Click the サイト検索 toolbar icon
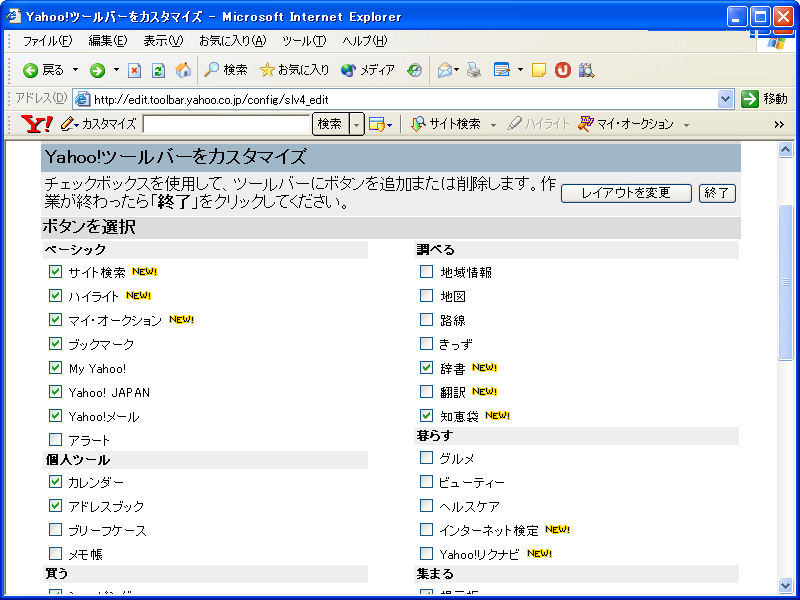 (418, 124)
